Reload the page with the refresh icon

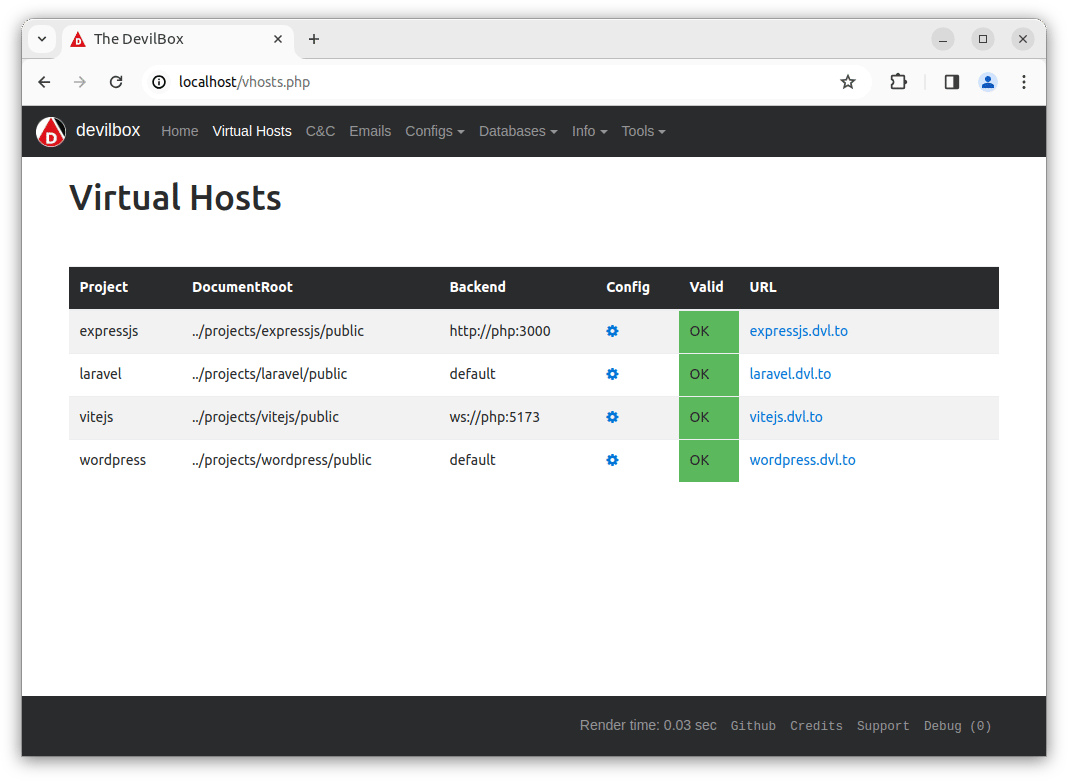[115, 82]
